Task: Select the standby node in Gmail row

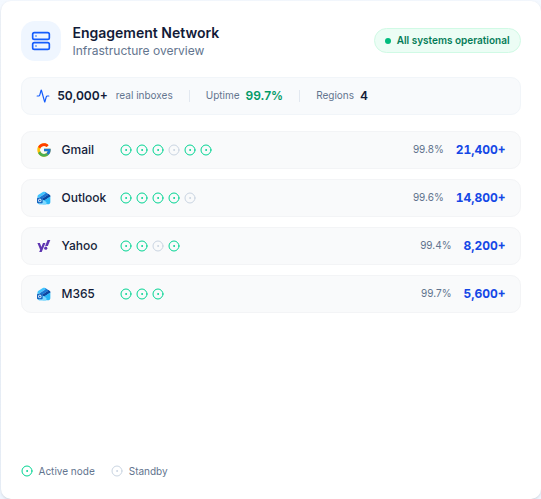Action: [174, 150]
